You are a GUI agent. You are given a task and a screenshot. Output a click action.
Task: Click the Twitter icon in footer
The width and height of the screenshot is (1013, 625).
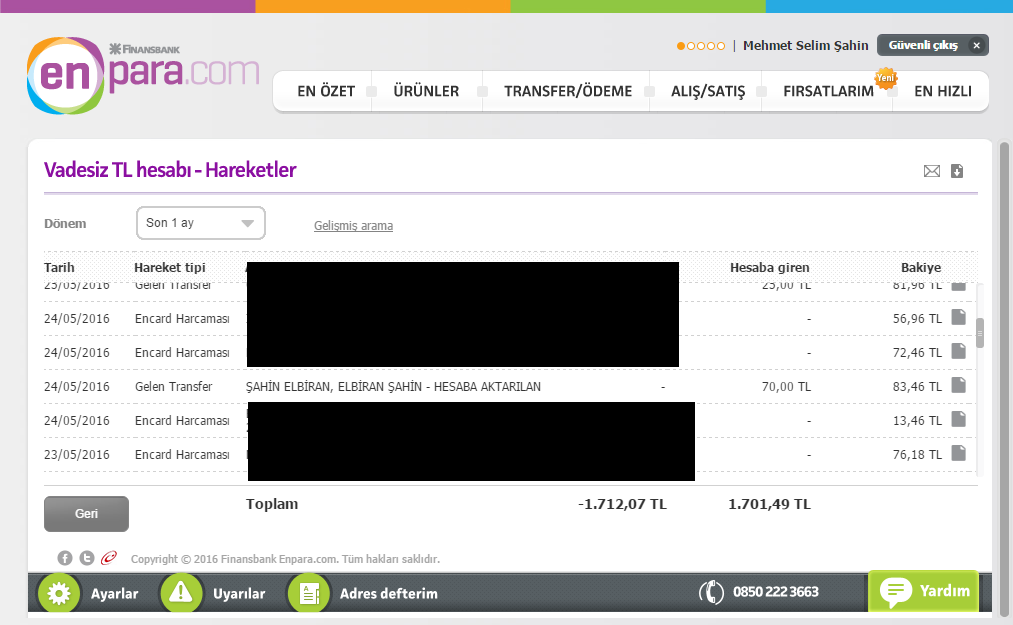click(87, 558)
